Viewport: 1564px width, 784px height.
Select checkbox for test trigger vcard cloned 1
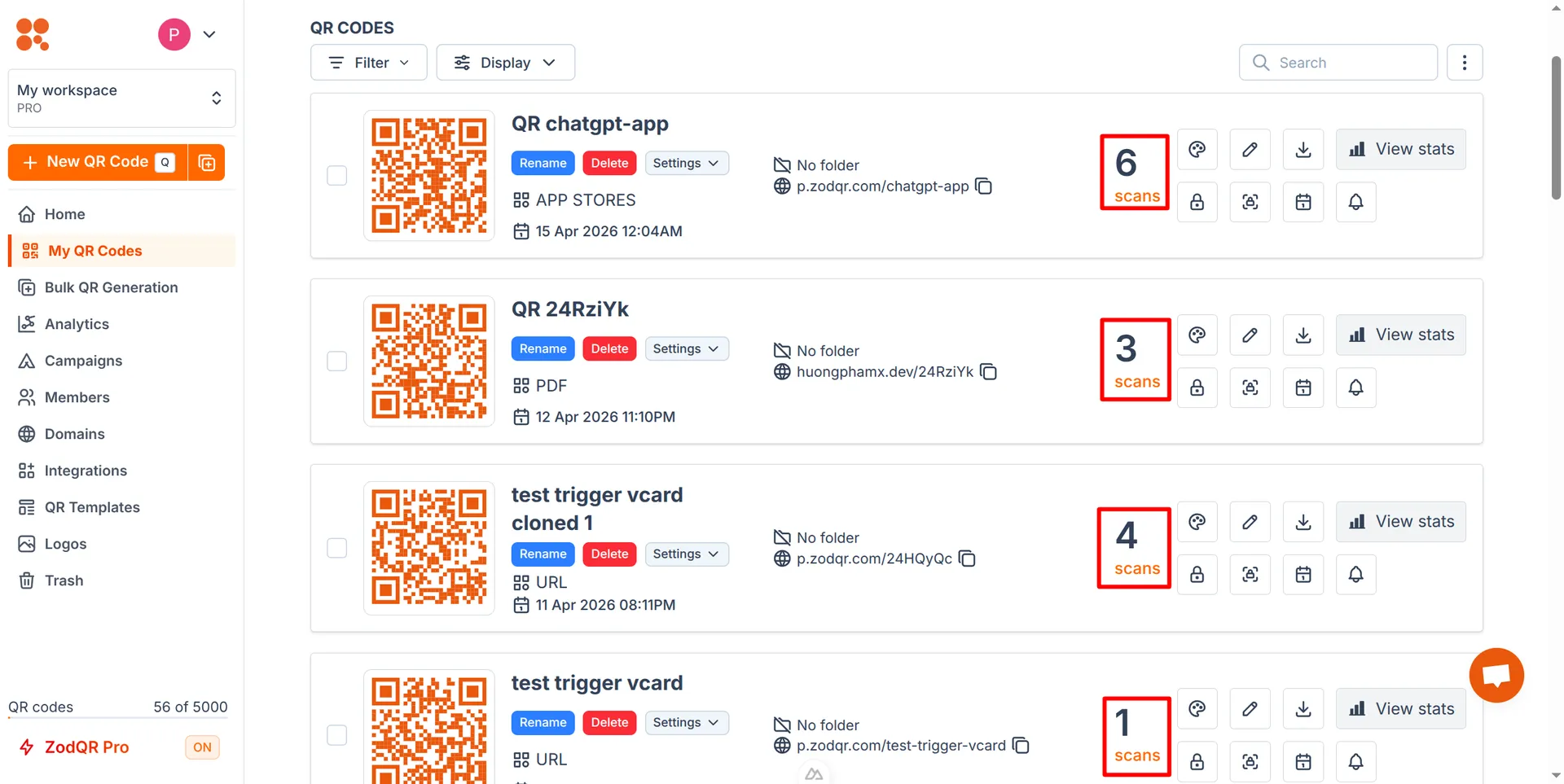click(x=336, y=548)
